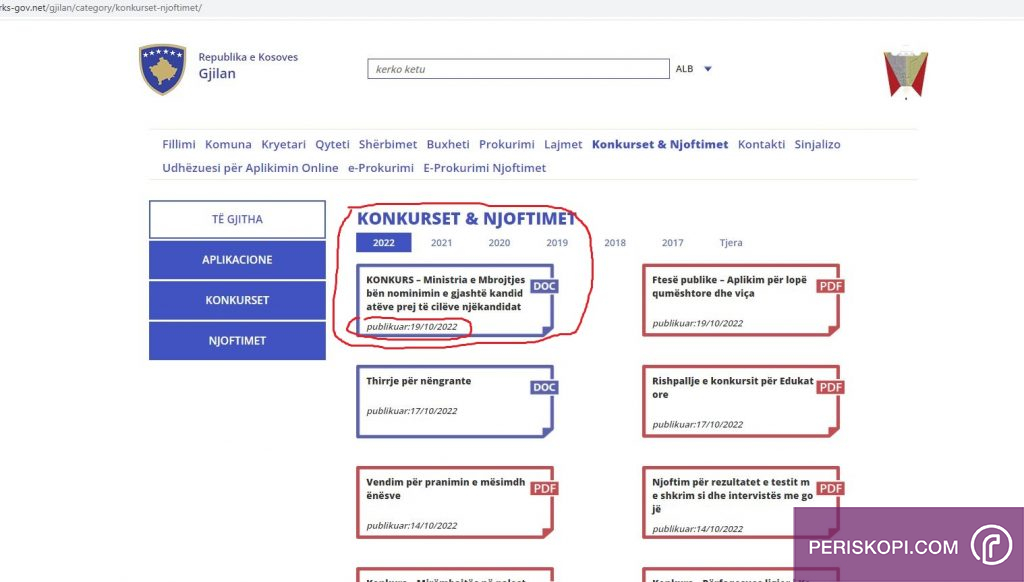Image resolution: width=1024 pixels, height=582 pixels.
Task: Open the Prokurimi menu item
Action: pos(506,144)
